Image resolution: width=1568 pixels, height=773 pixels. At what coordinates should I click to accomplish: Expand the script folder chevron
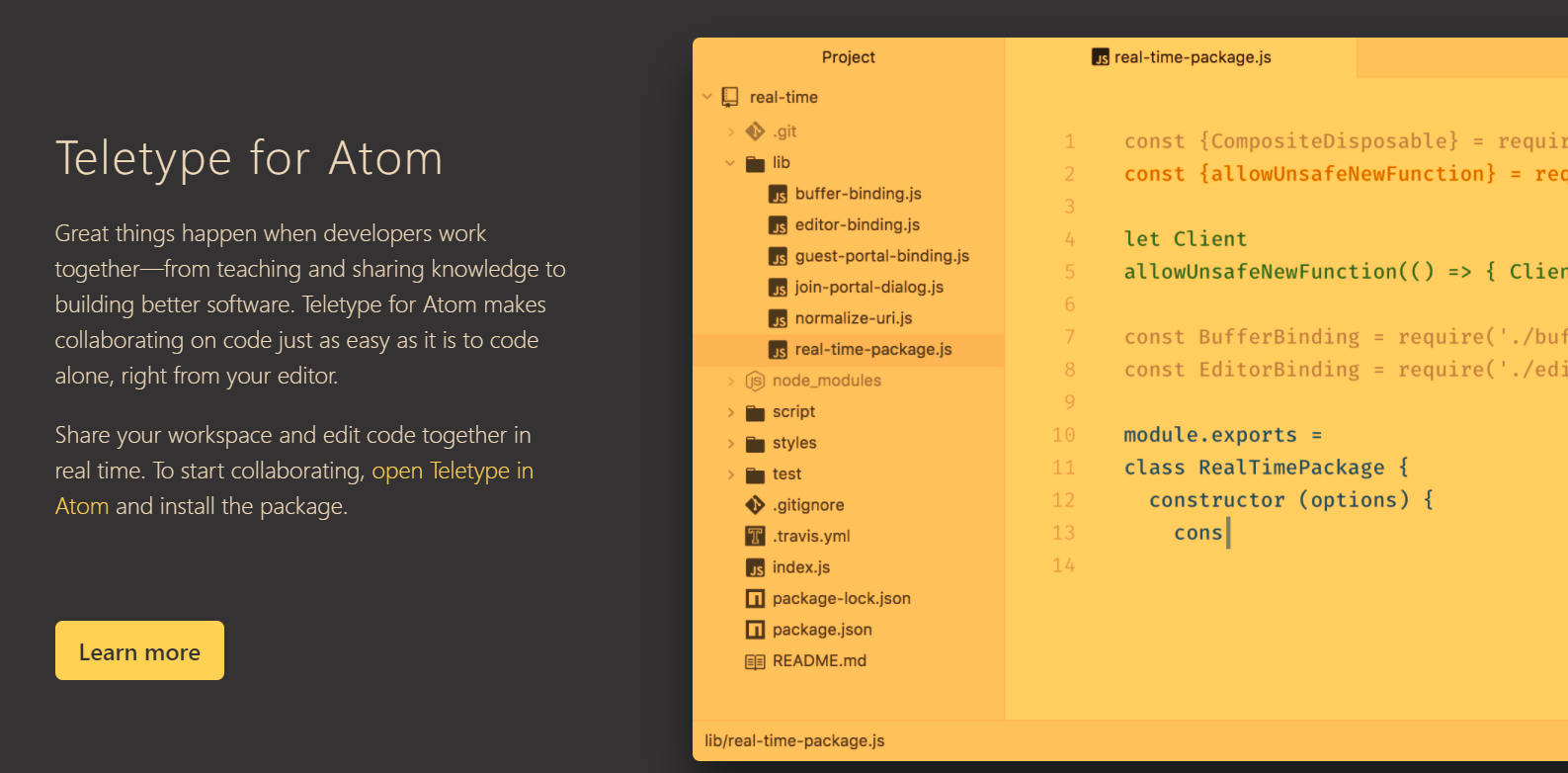(730, 412)
